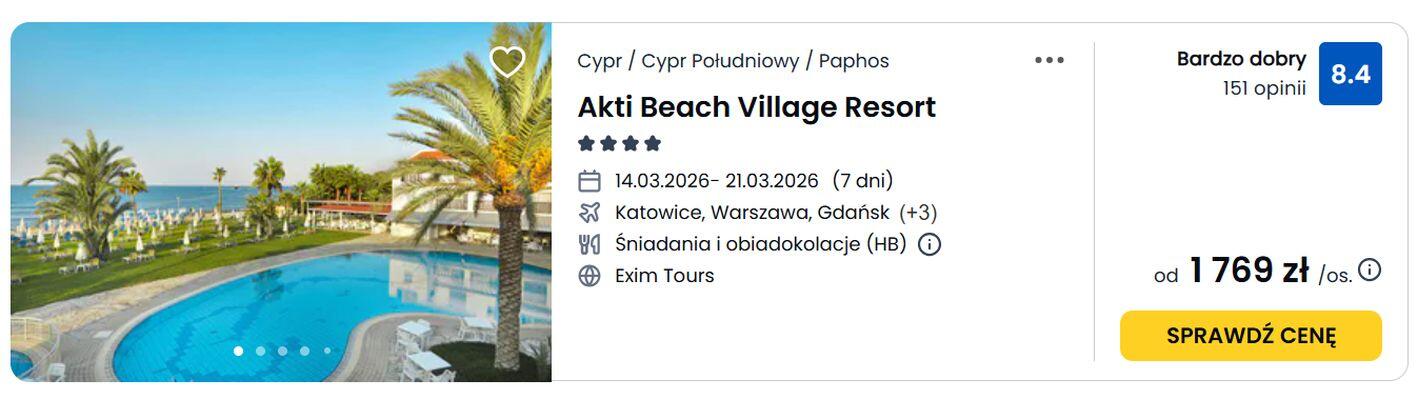Jump to the third carousel photo dot
Viewport: 1418px width, 400px height.
click(282, 351)
